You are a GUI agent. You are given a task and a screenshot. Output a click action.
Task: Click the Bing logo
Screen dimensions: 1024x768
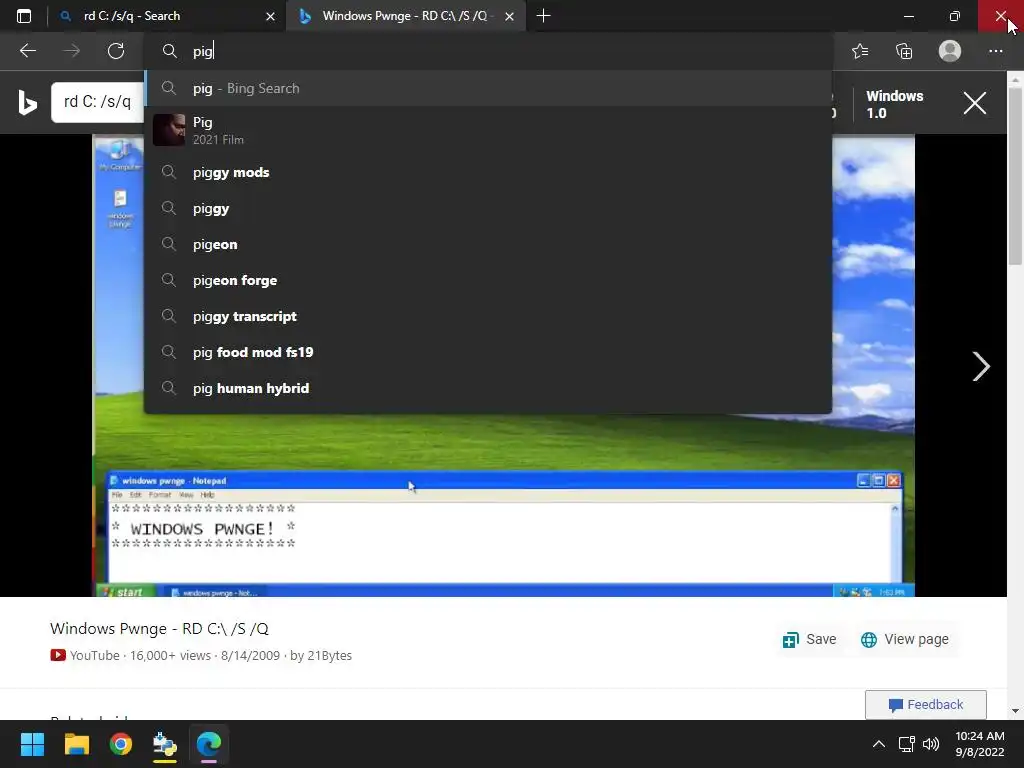[x=27, y=103]
